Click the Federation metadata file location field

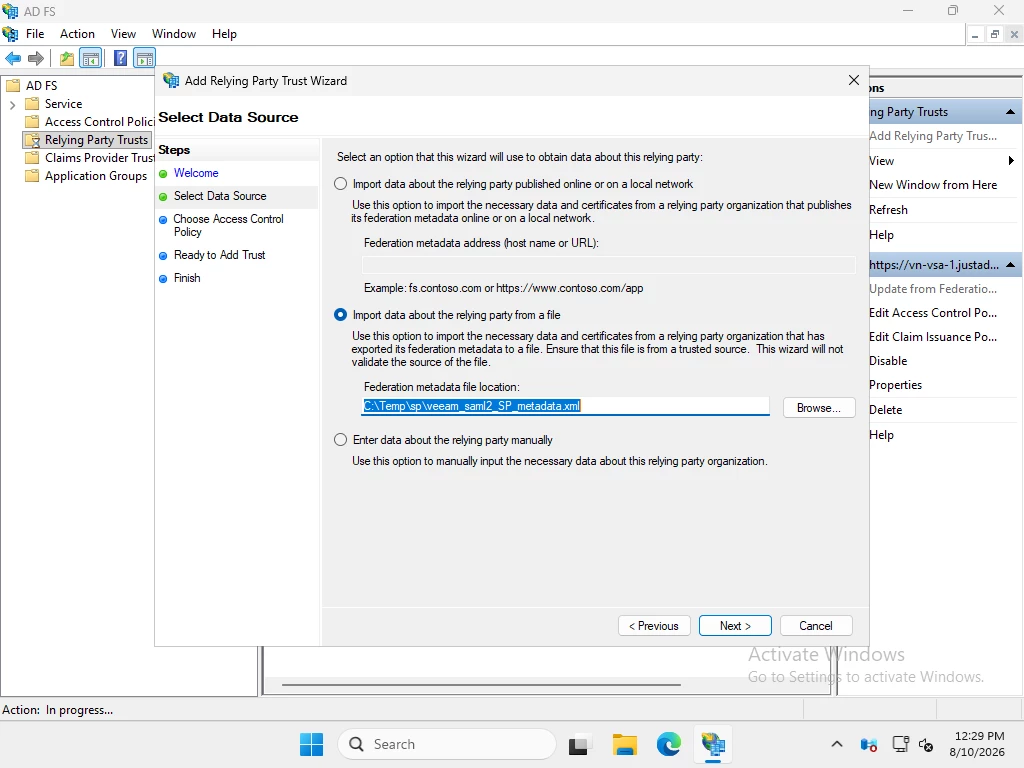566,406
